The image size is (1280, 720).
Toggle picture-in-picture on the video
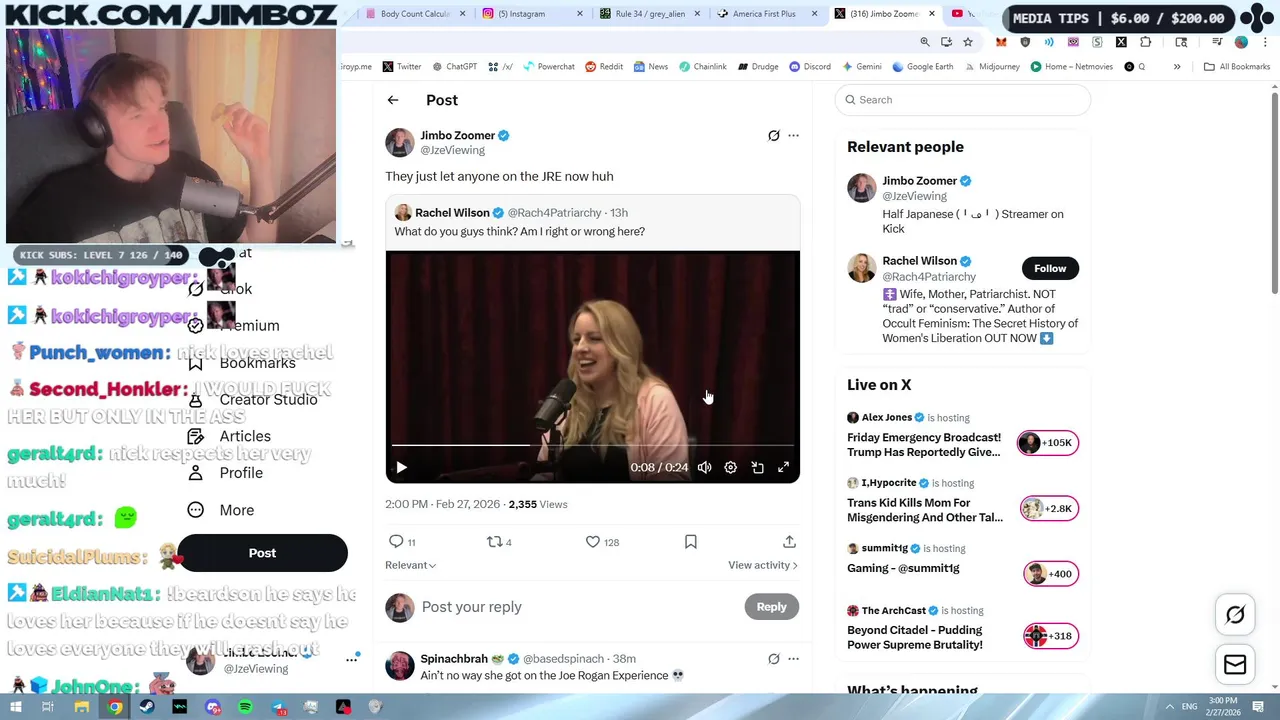(x=758, y=467)
